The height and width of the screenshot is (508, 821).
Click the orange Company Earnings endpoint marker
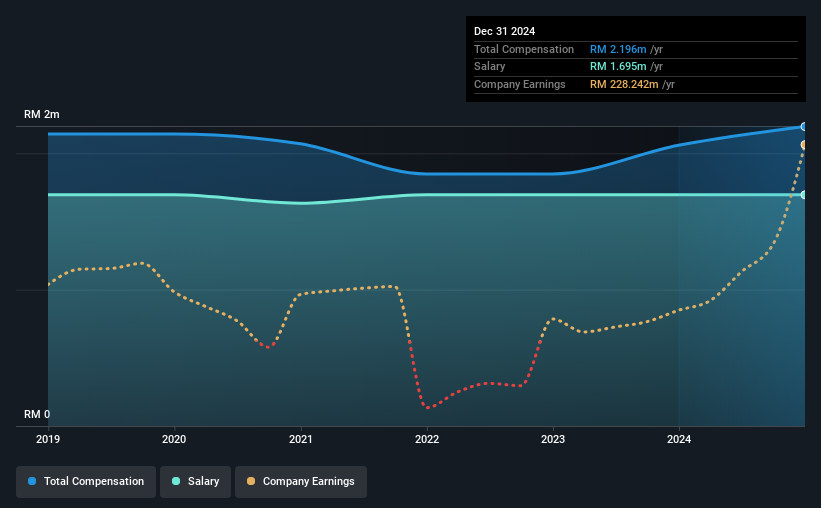click(x=804, y=145)
